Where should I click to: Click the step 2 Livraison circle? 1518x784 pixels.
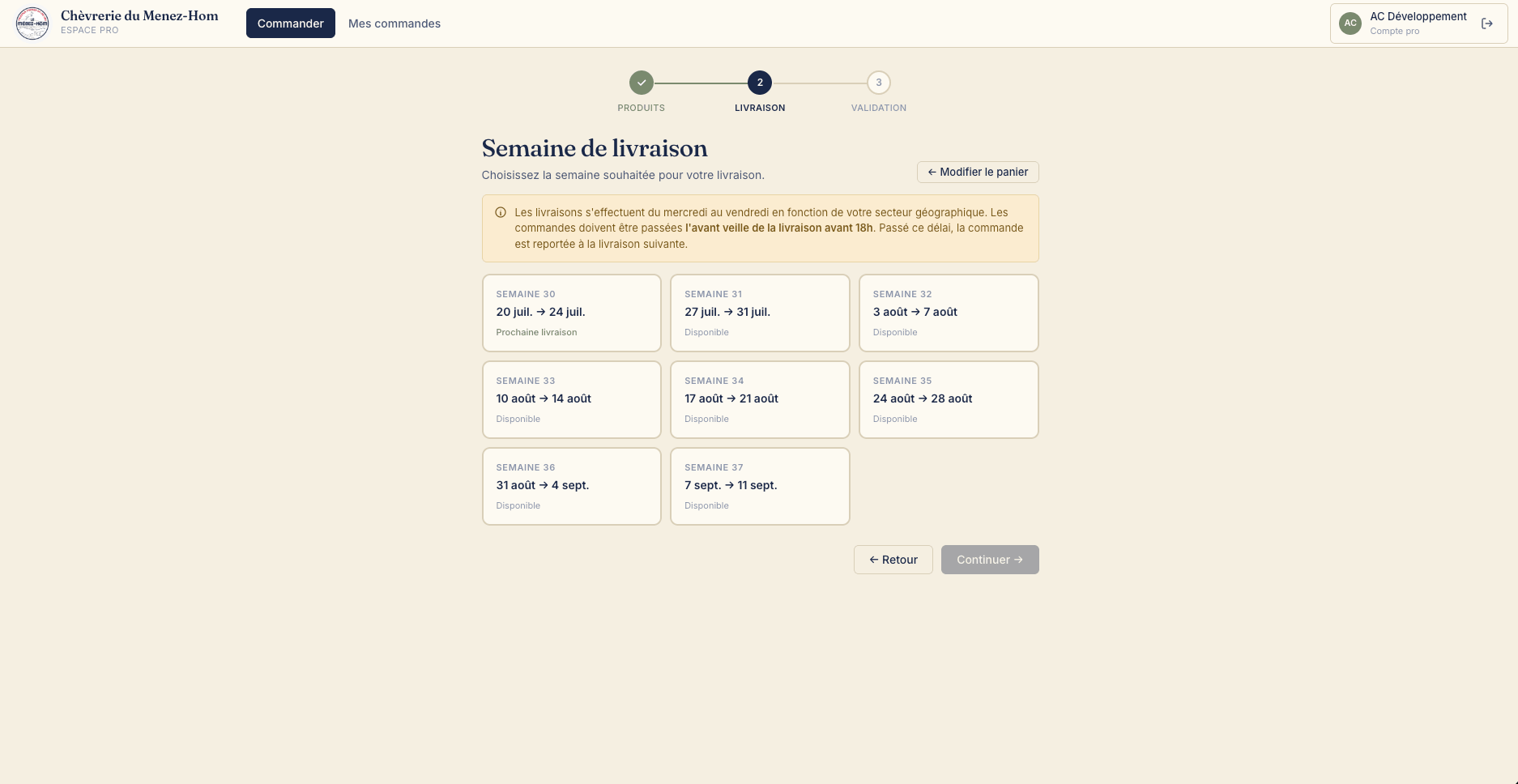coord(760,83)
